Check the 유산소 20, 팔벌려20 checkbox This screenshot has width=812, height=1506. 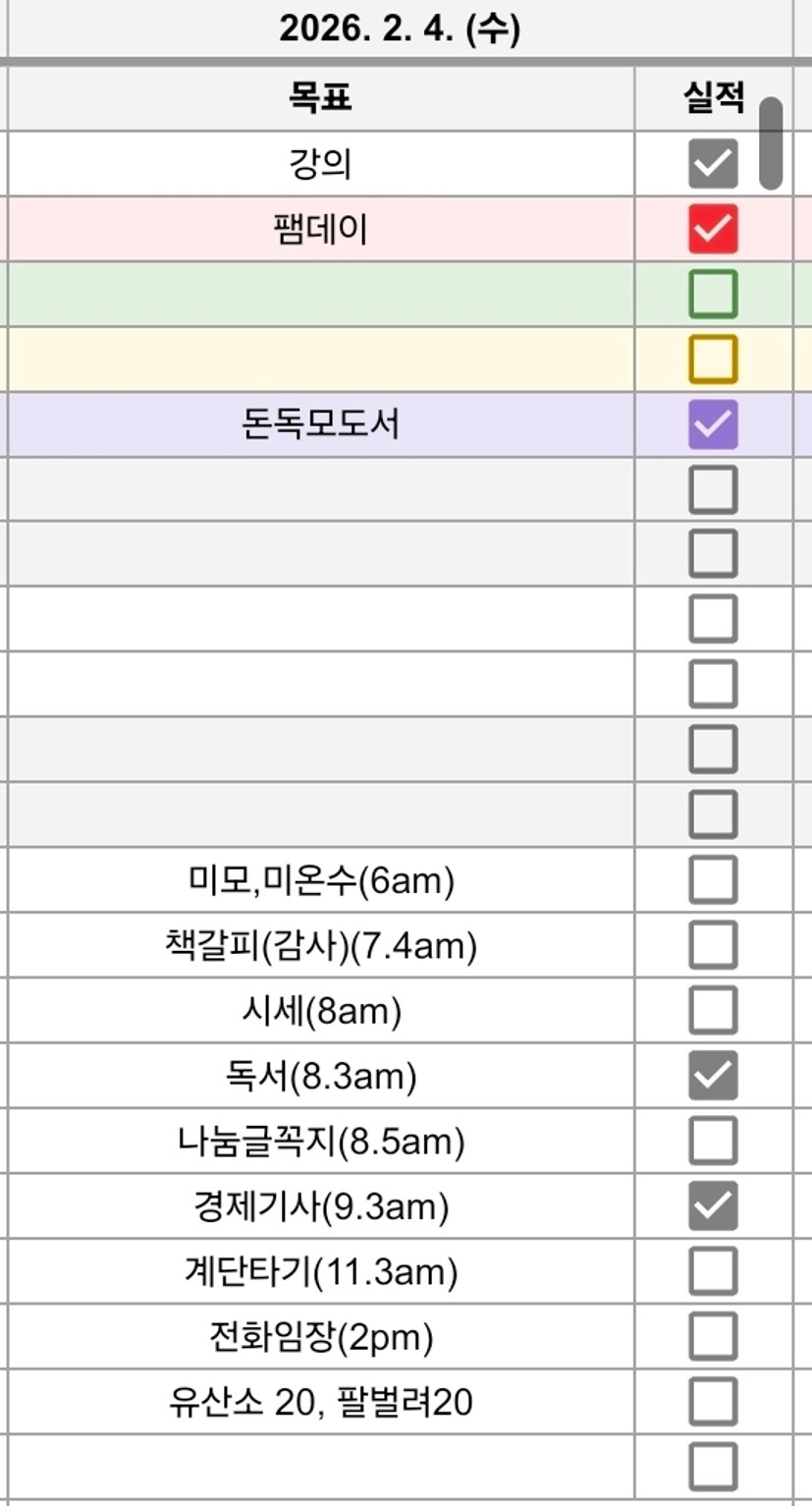point(712,1402)
